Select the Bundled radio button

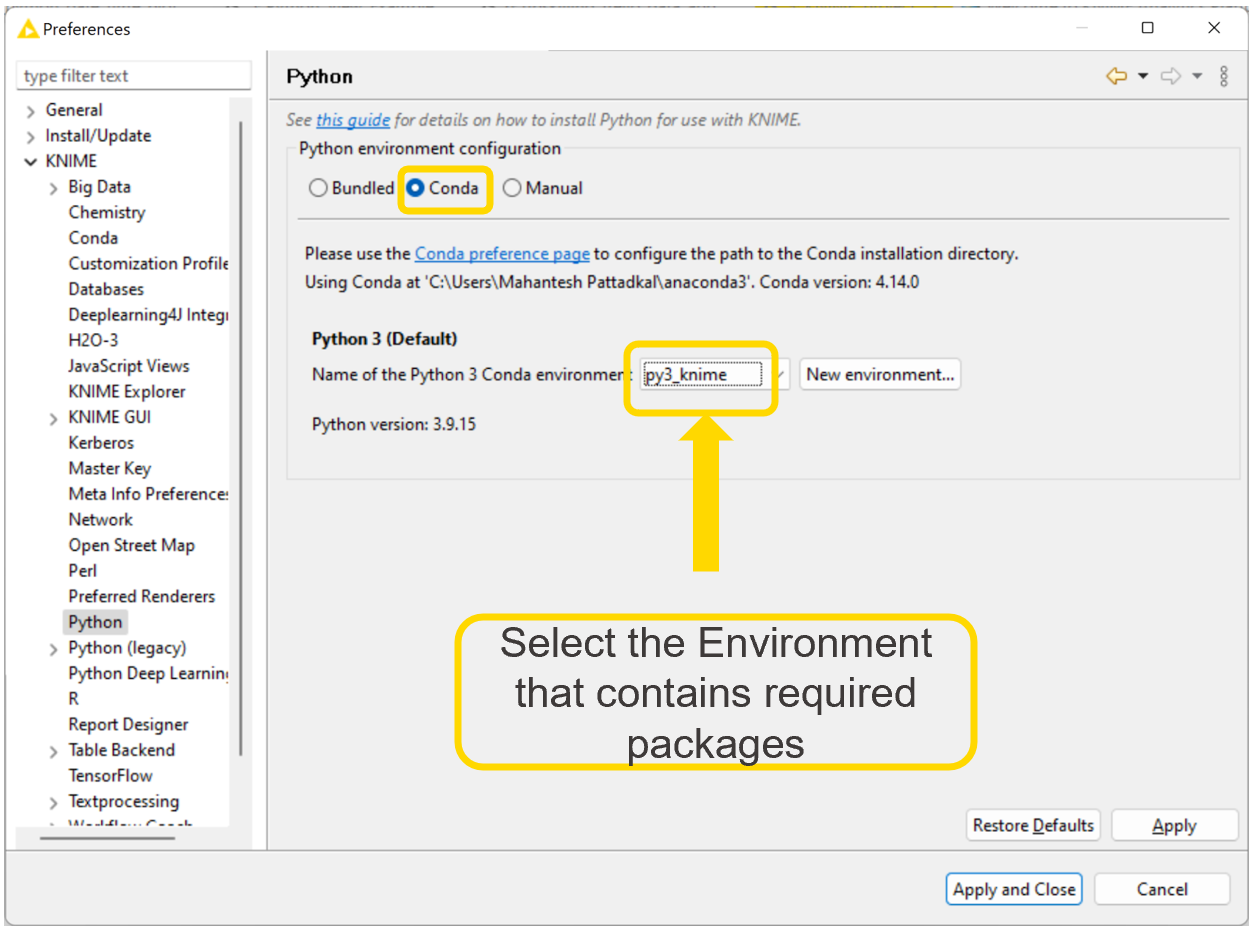tap(318, 188)
